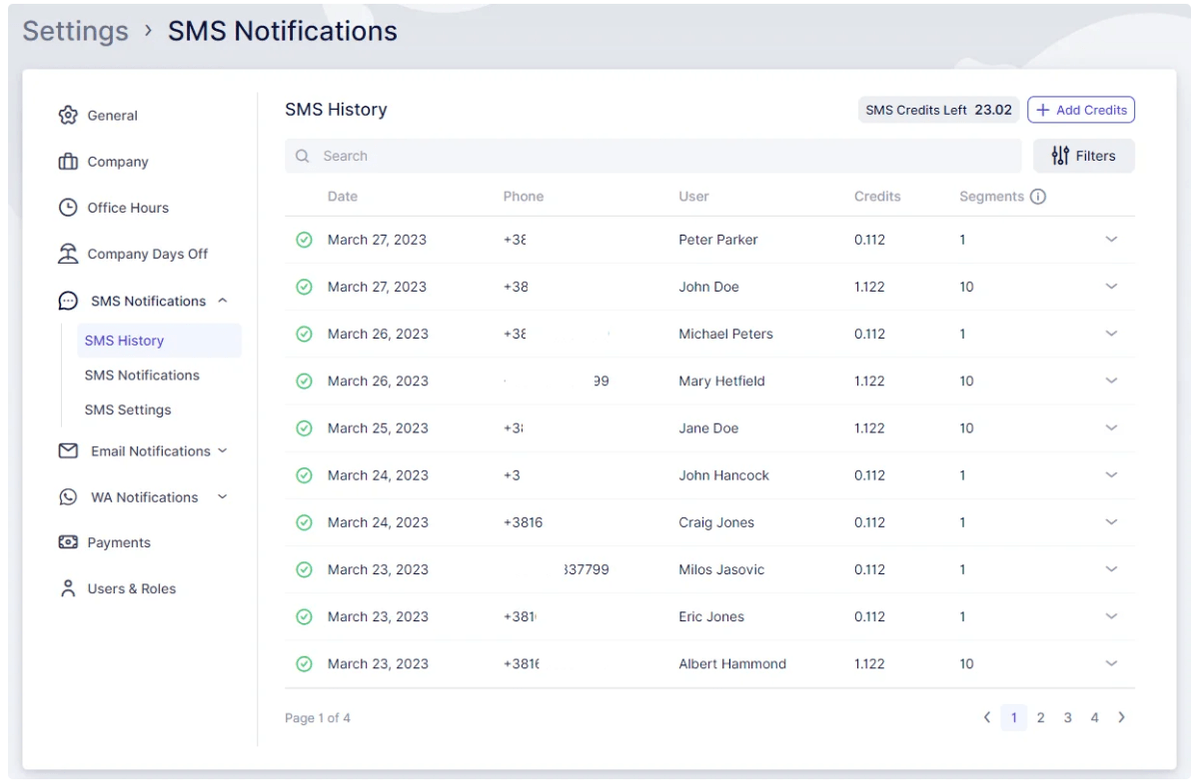Click the Email Notifications envelope icon
The height and width of the screenshot is (784, 1200).
coord(68,451)
